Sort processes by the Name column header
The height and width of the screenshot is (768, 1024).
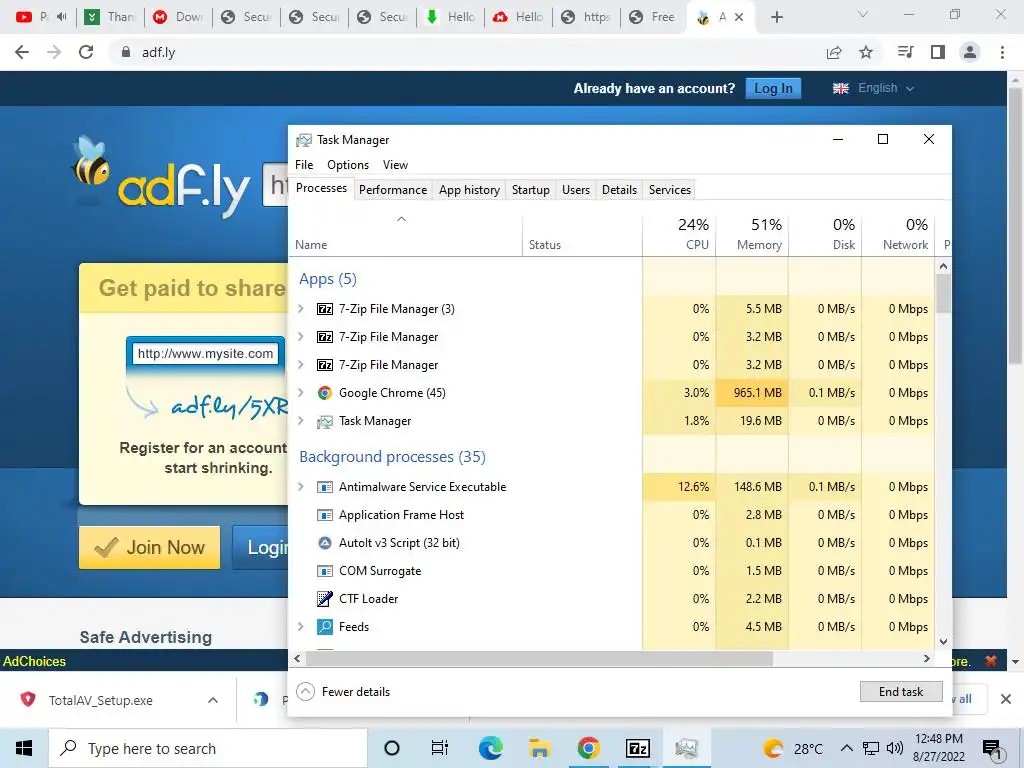pos(406,234)
